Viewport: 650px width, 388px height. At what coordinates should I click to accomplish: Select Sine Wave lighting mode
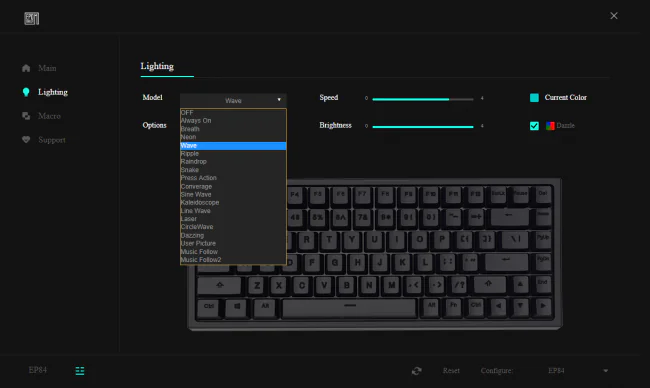(233, 194)
